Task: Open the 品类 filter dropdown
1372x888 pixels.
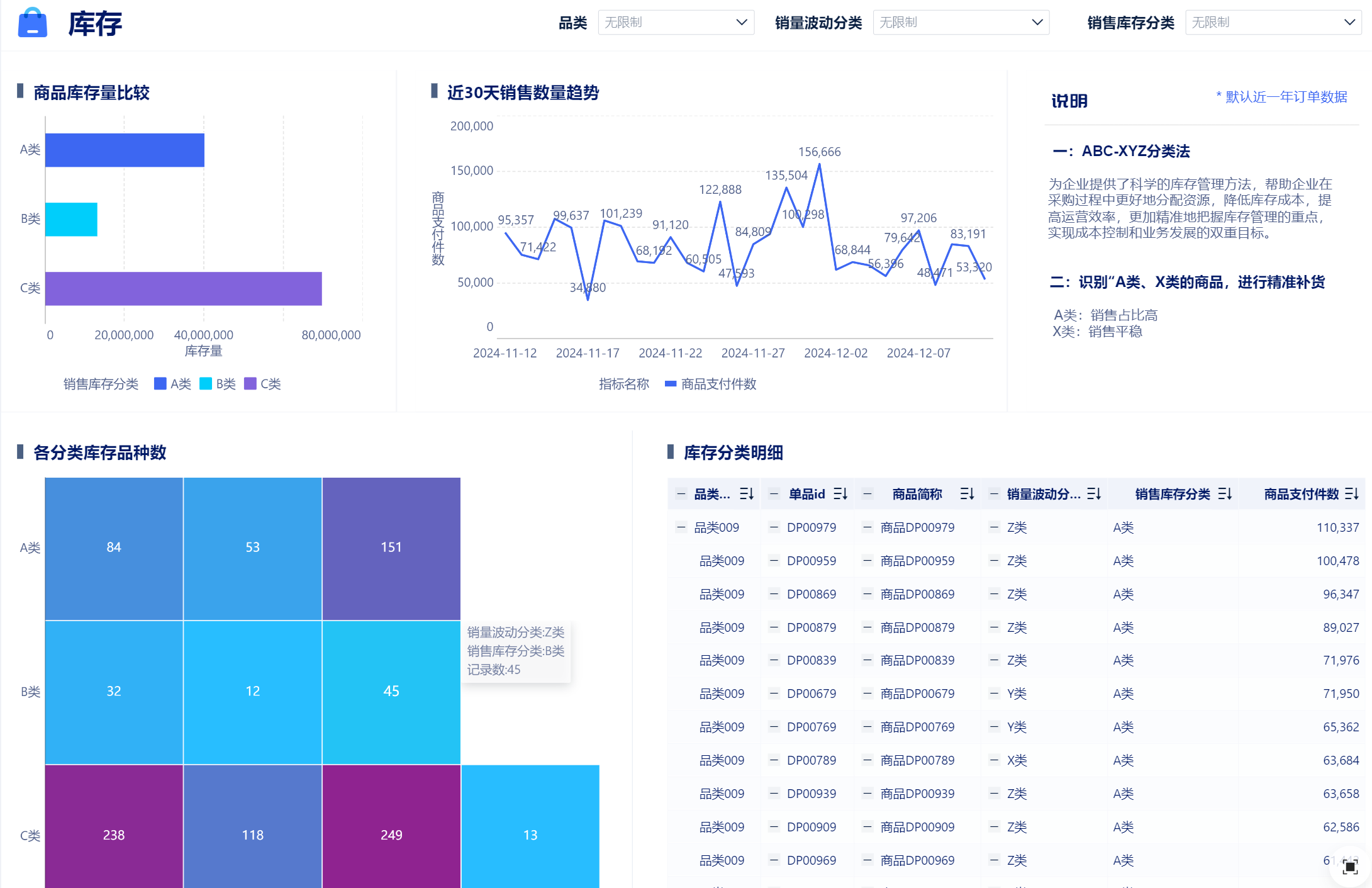Action: [x=676, y=23]
